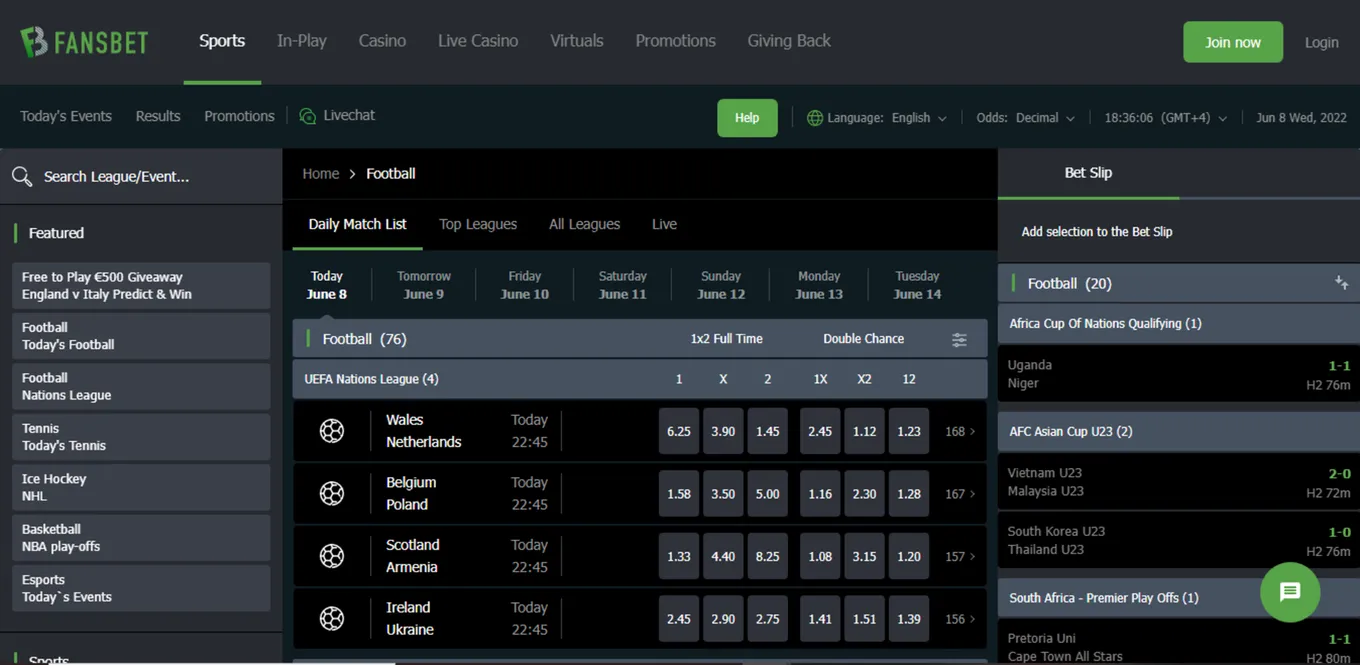Image resolution: width=1360 pixels, height=665 pixels.
Task: Expand 167 more markets for Belgium match
Action: point(960,494)
